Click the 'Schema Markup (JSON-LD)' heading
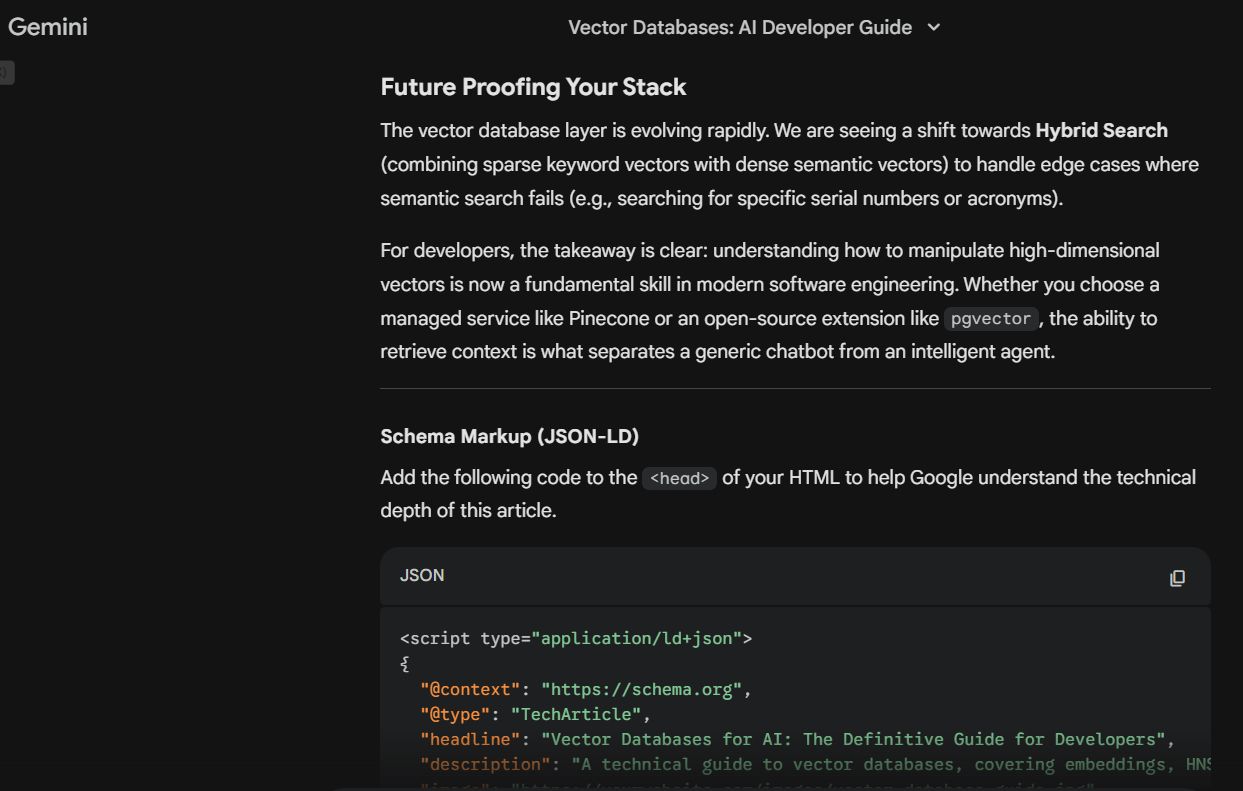Viewport: 1243px width, 791px height. (x=509, y=437)
